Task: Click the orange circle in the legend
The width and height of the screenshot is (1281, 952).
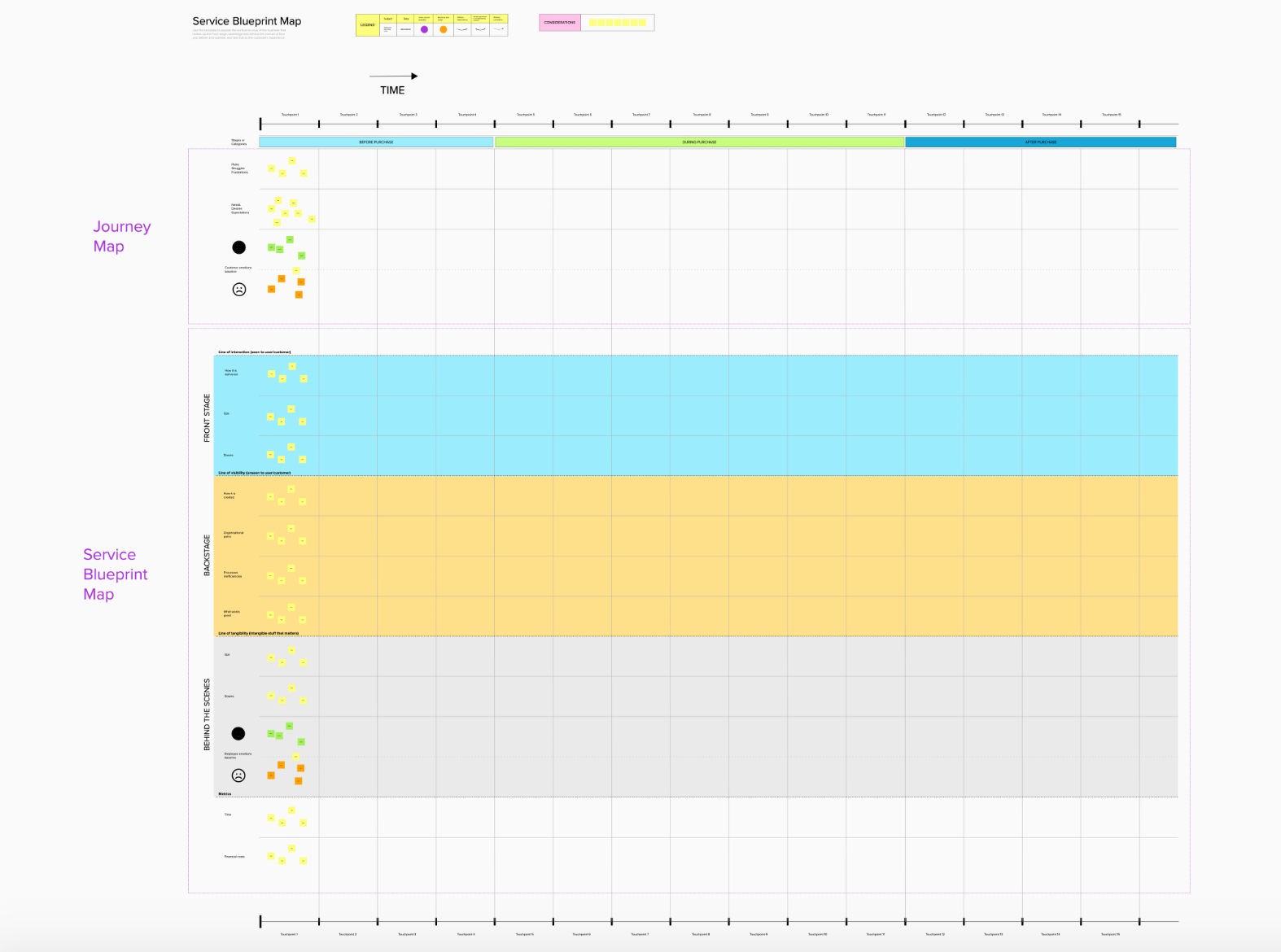Action: click(444, 29)
